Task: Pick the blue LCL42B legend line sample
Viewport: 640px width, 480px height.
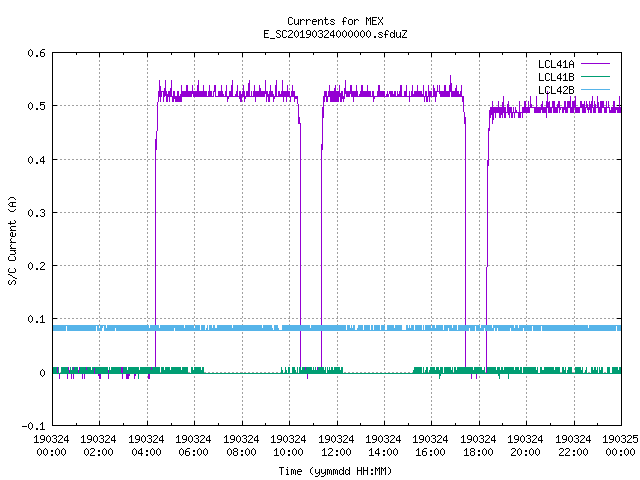Action: 595,90
